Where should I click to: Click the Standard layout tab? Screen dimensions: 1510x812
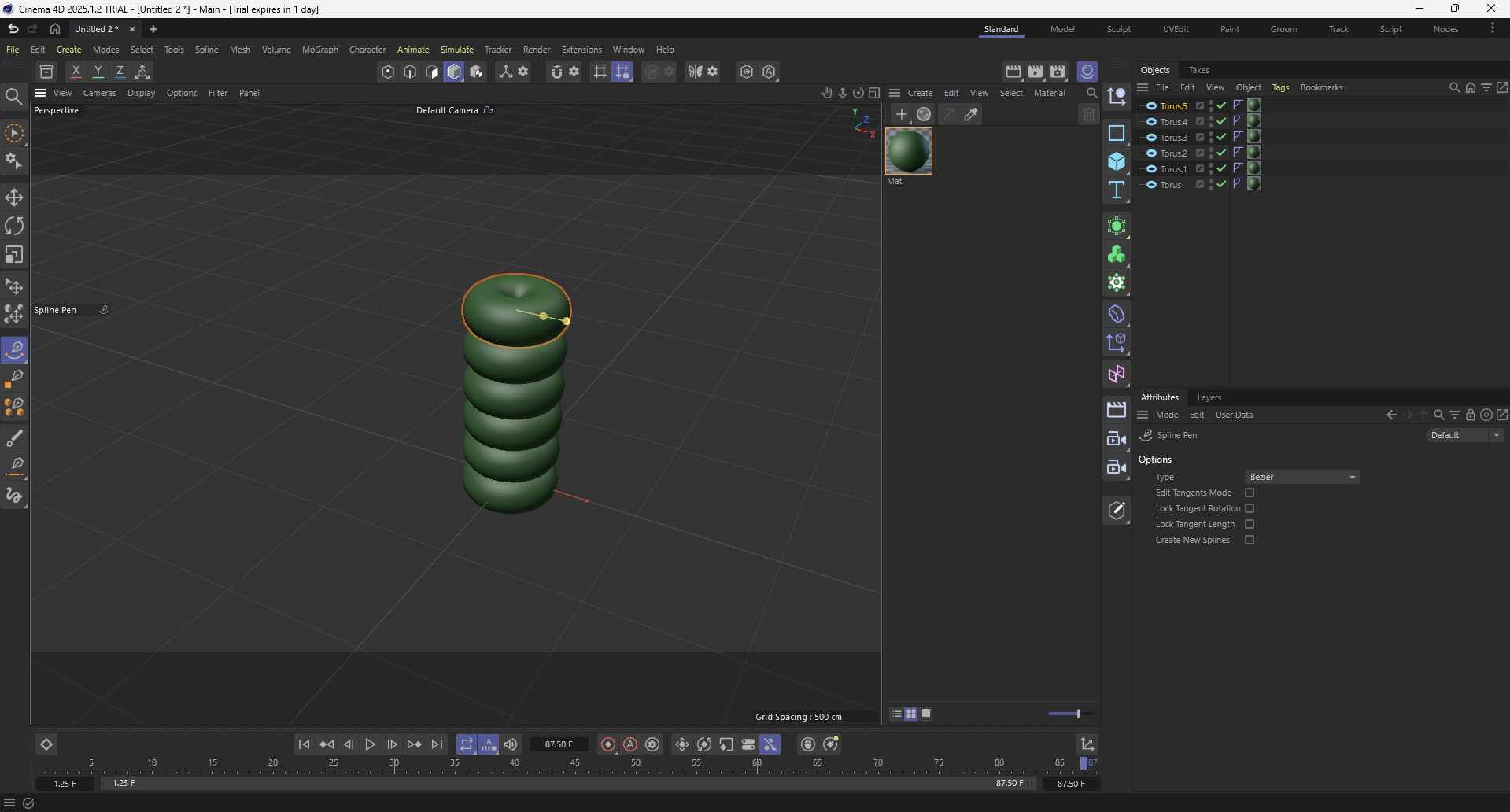tap(1002, 29)
